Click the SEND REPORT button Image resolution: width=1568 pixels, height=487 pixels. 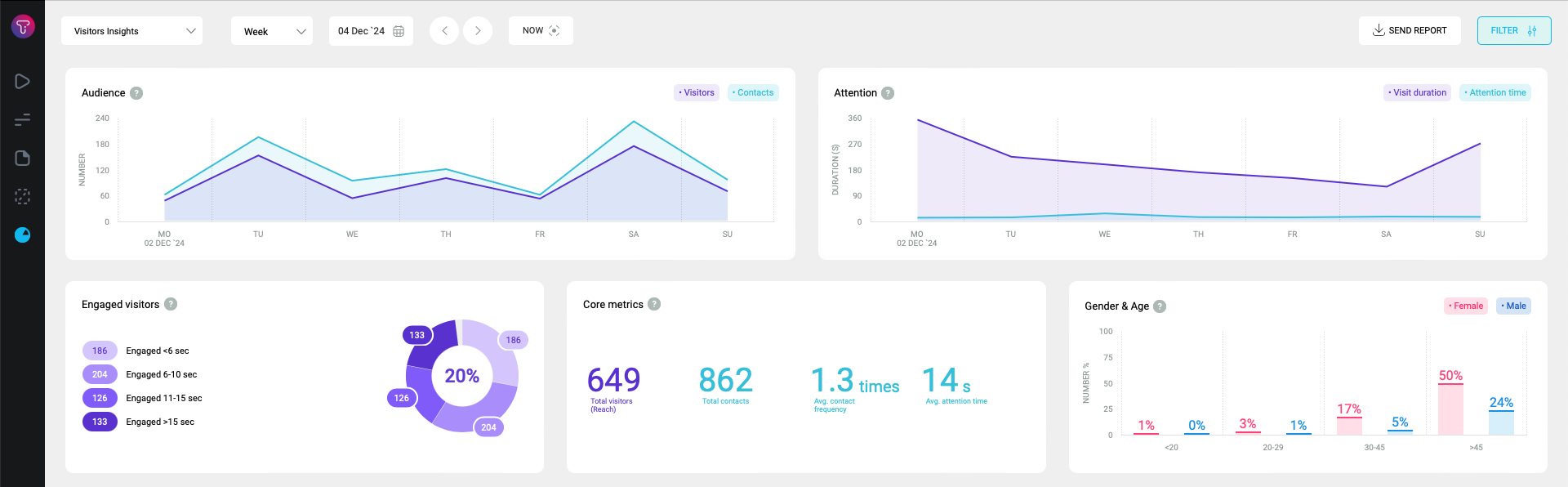pos(1410,31)
